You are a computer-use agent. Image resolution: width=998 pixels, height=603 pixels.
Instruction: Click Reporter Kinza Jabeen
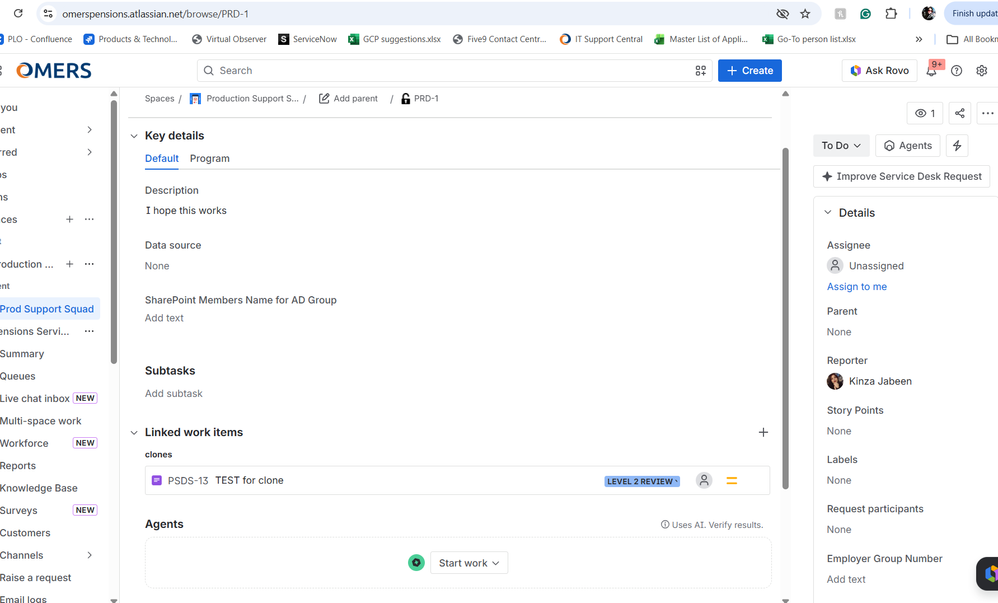[869, 381]
